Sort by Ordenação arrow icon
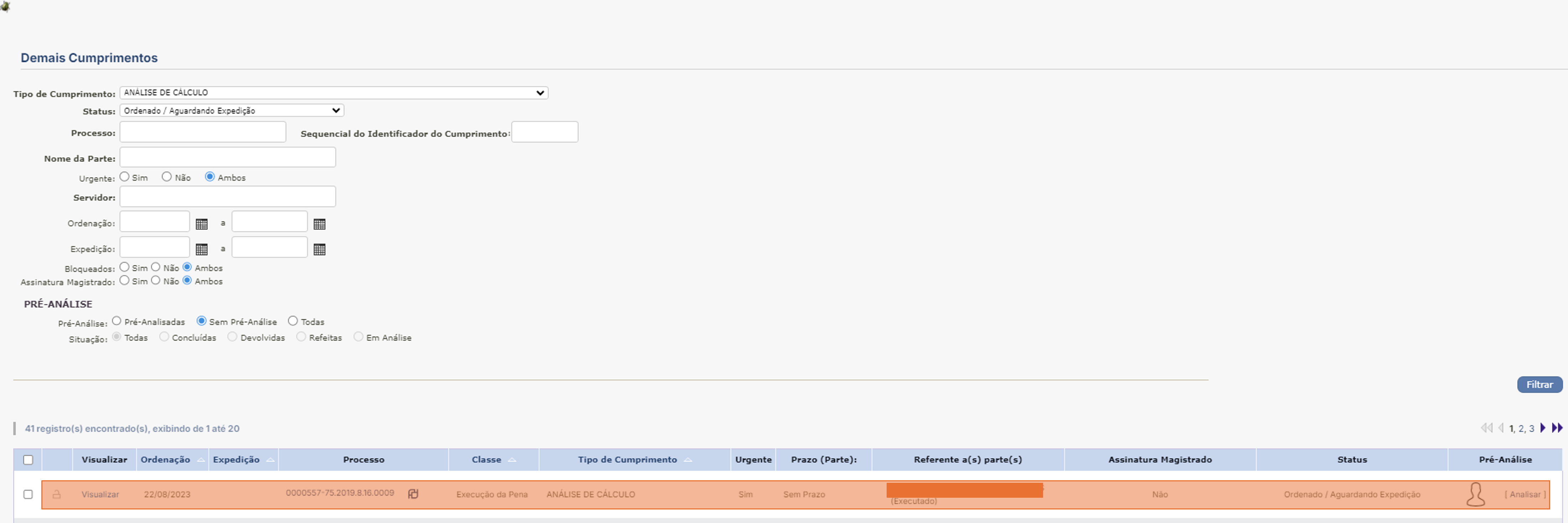 [201, 460]
